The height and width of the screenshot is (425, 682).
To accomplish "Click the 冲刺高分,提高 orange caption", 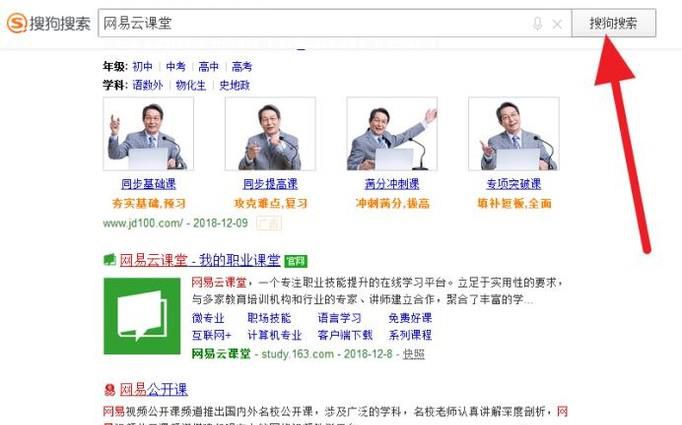I will [392, 204].
